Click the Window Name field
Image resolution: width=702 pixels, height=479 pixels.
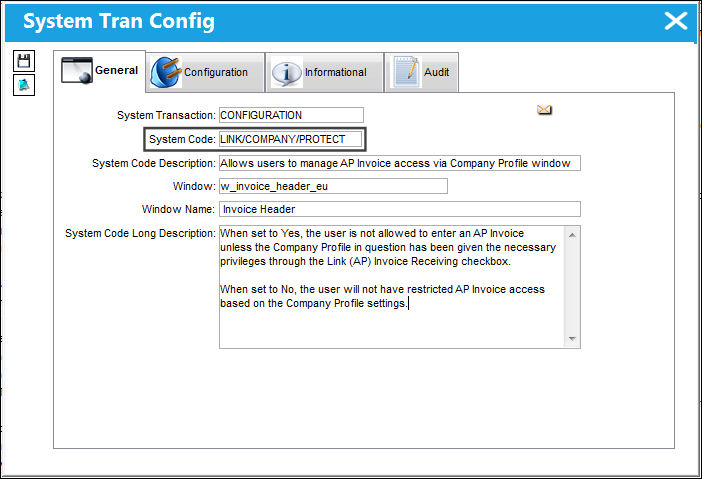point(400,209)
